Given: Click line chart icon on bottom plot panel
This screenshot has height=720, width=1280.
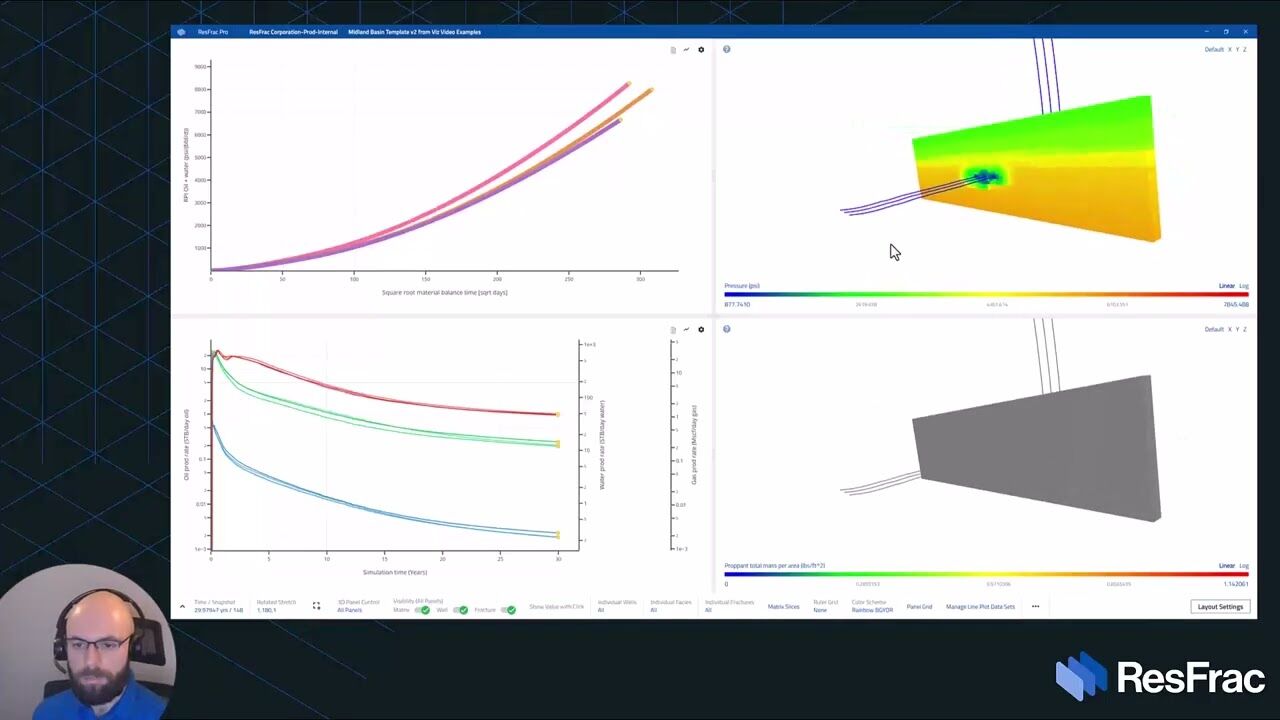Looking at the screenshot, I should tap(686, 329).
